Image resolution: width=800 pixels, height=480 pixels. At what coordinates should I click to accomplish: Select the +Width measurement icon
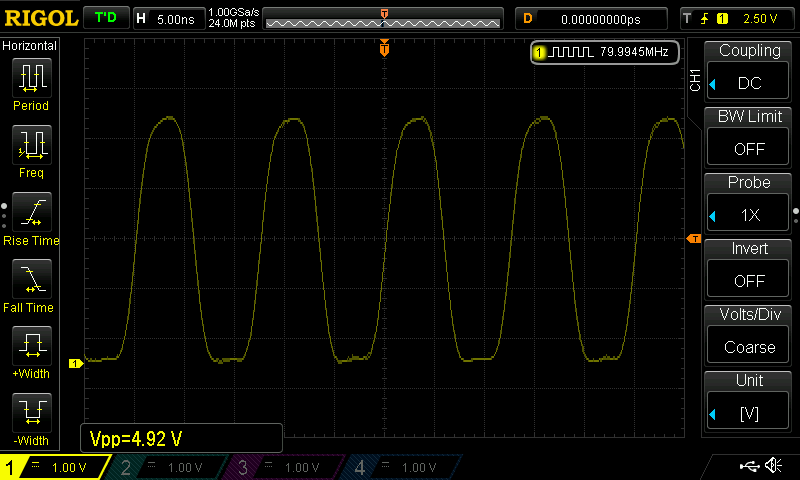click(32, 345)
